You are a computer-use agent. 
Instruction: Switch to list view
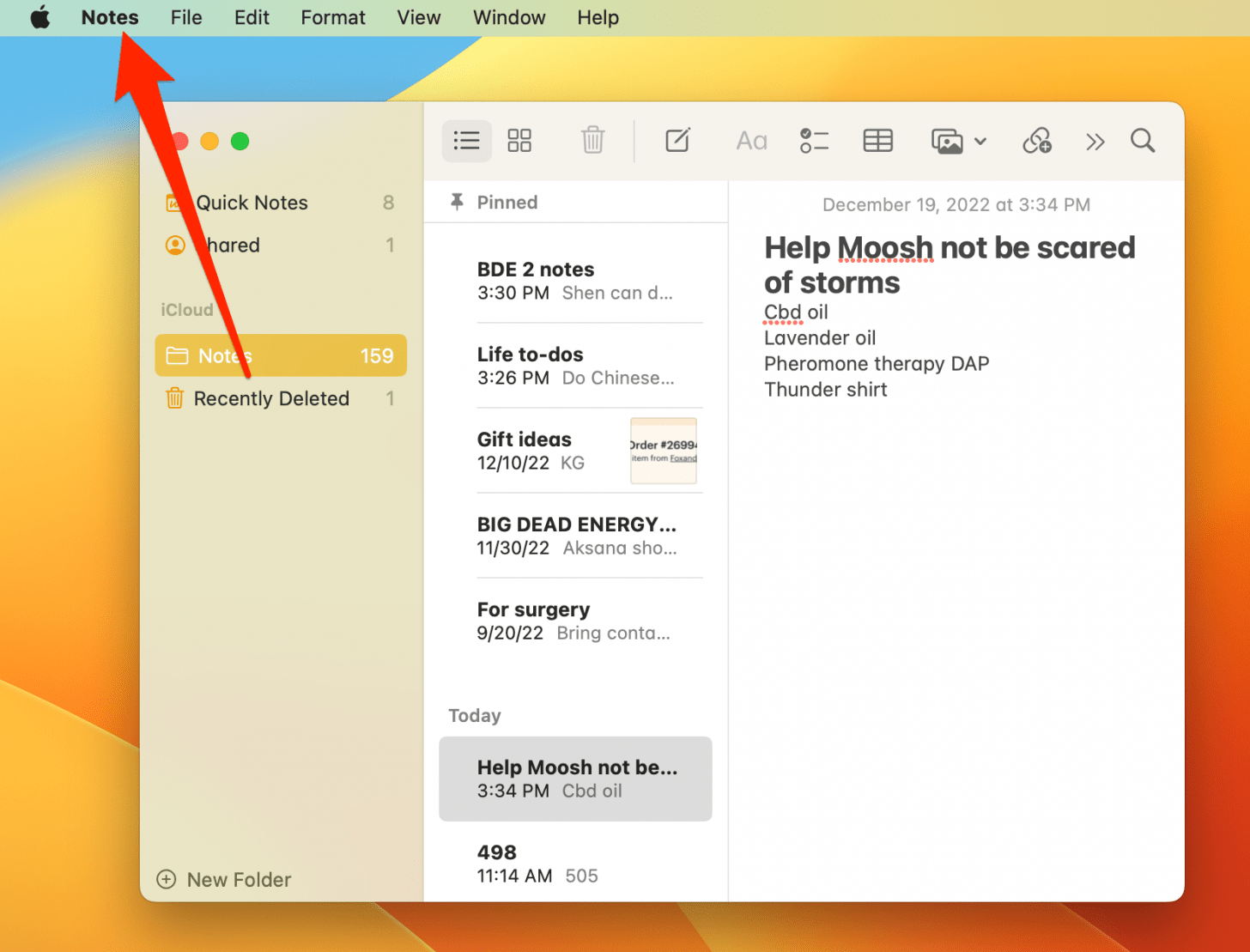click(466, 140)
